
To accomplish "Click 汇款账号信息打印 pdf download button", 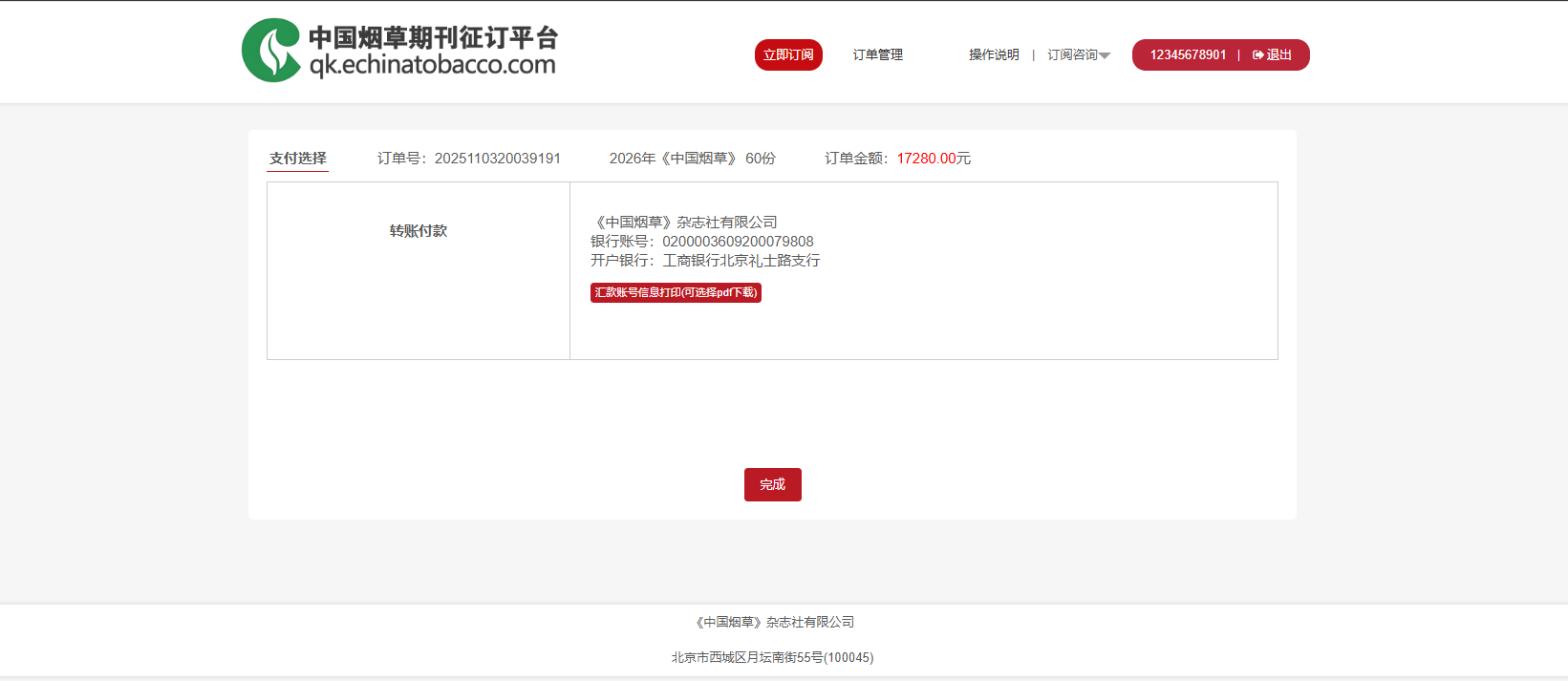I will 676,292.
